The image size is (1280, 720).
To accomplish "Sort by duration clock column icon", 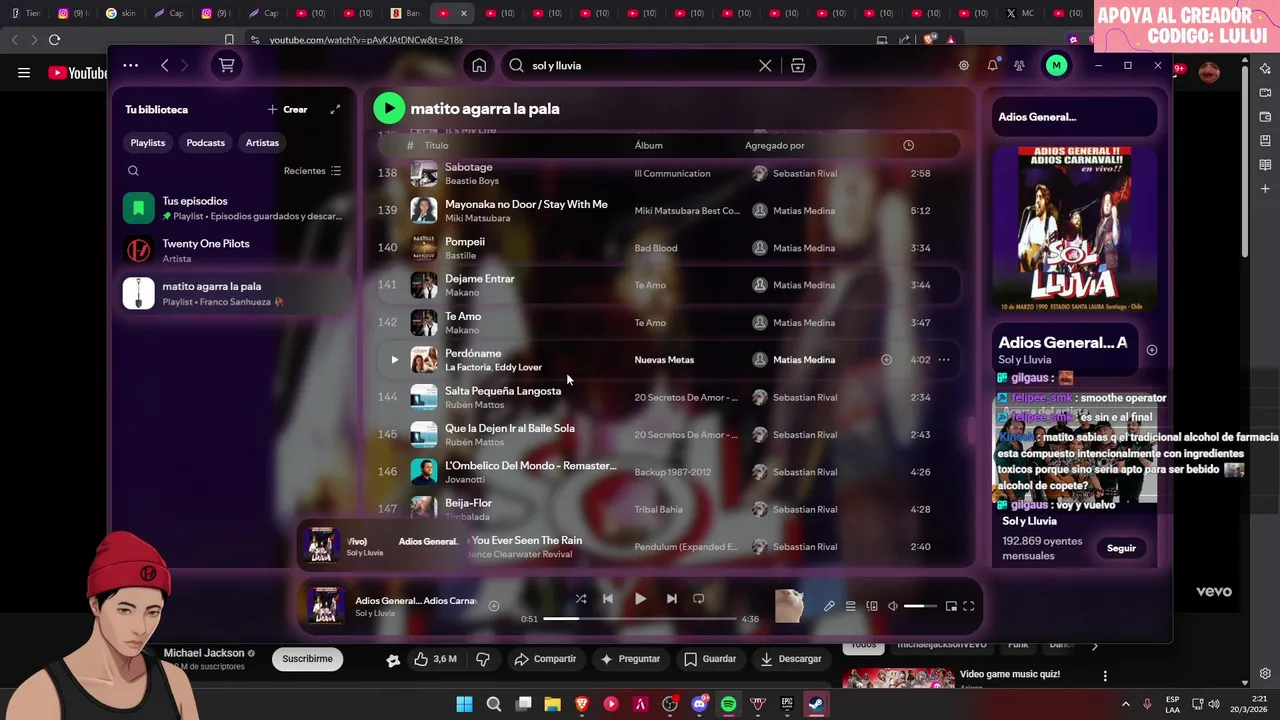I will (x=908, y=145).
